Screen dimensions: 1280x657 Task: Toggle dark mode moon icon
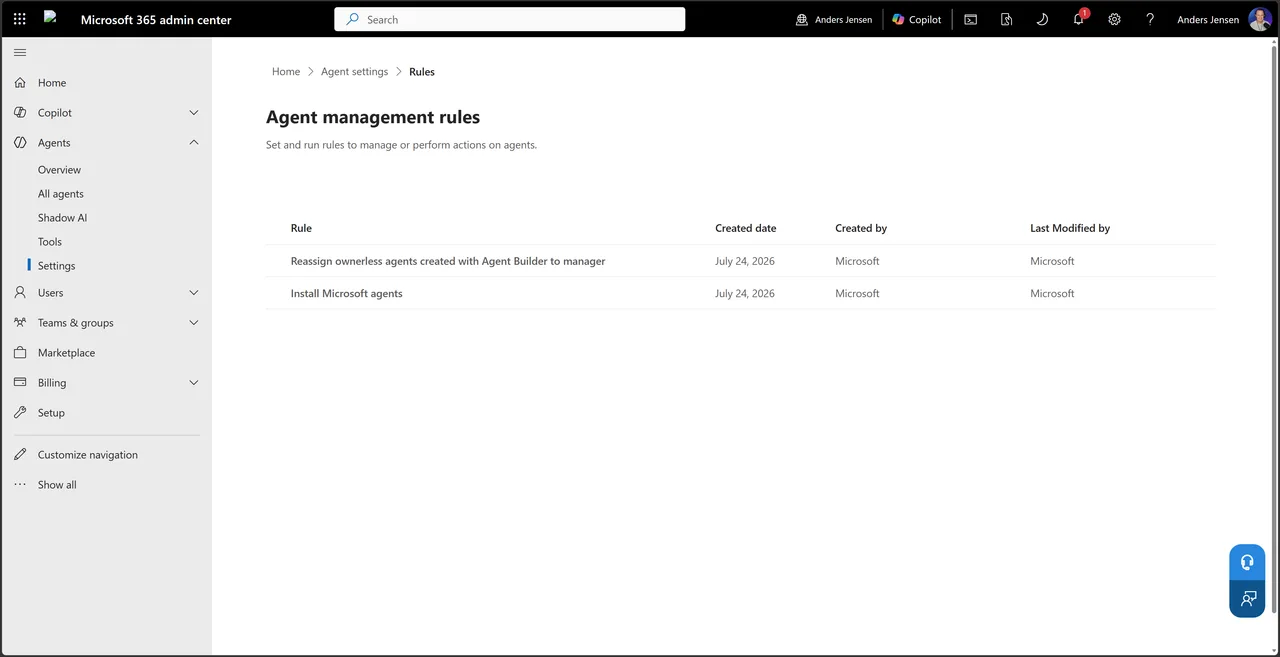point(1042,19)
